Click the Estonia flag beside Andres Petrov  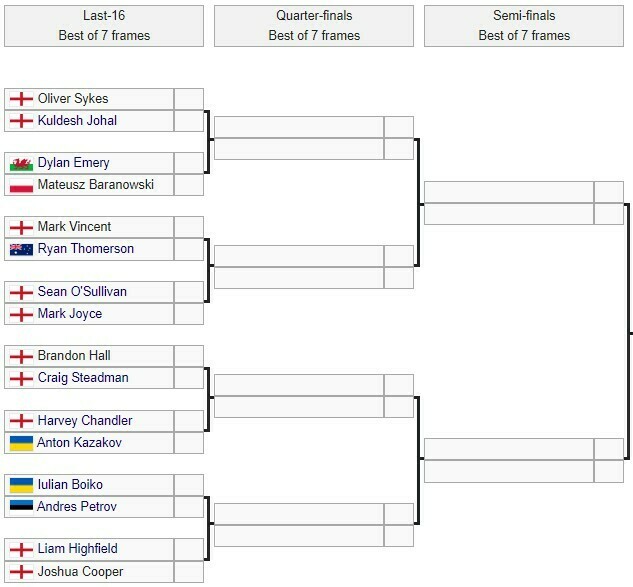pos(21,507)
